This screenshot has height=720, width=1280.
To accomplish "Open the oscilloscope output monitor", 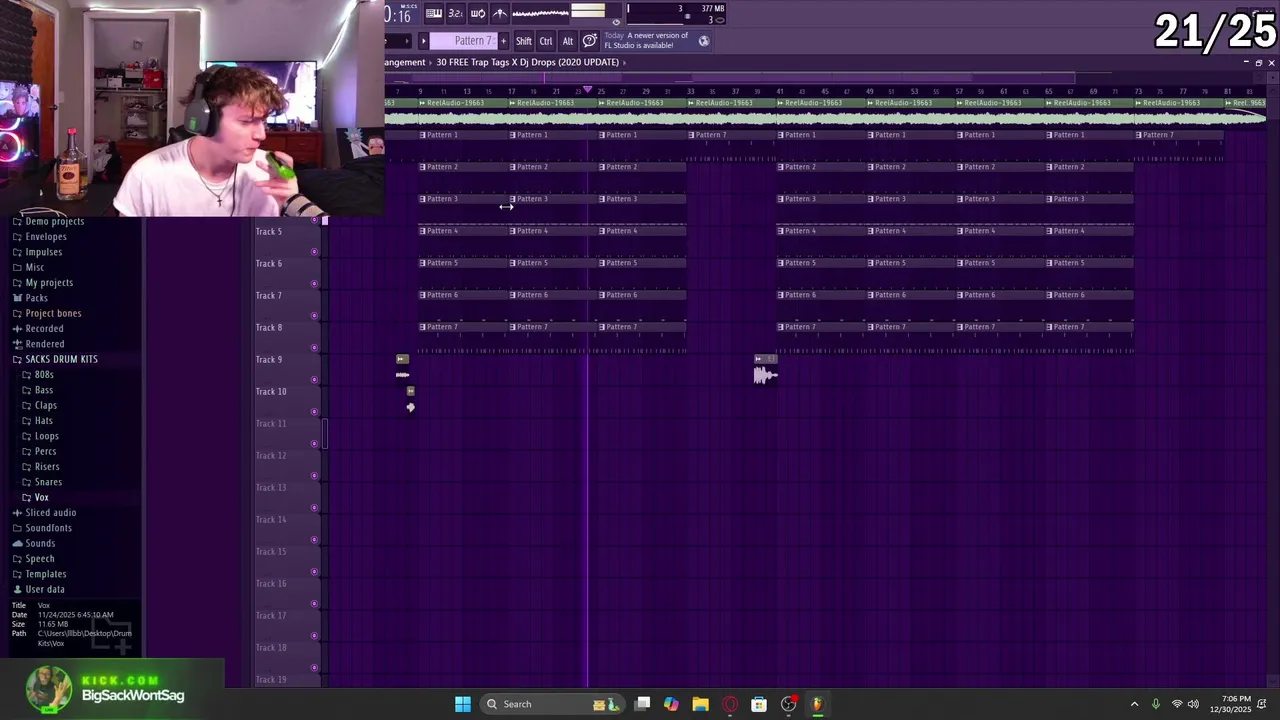I will point(540,13).
